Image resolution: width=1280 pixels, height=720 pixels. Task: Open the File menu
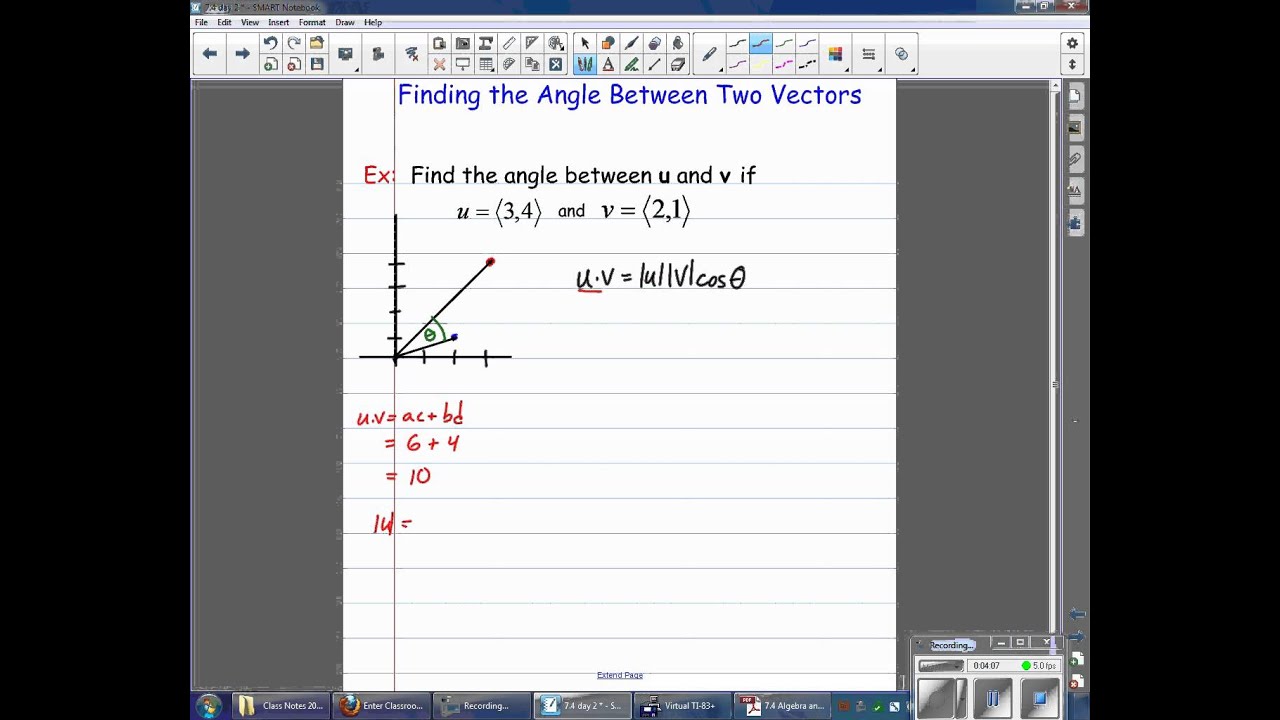[202, 22]
